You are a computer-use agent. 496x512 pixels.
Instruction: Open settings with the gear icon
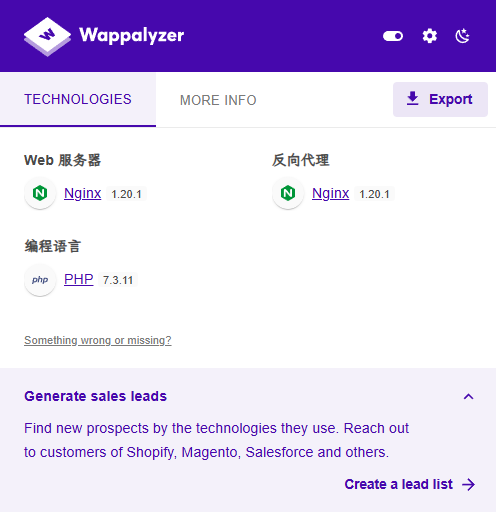tap(430, 36)
